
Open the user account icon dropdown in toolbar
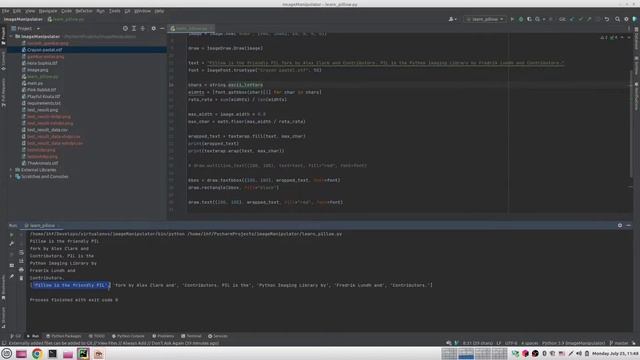[452, 19]
